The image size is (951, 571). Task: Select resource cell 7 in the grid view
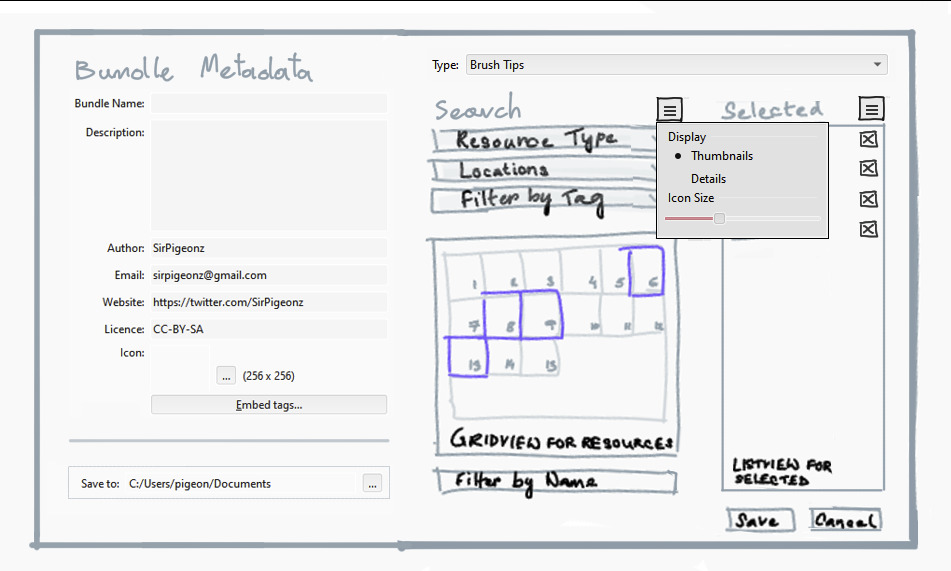[467, 319]
